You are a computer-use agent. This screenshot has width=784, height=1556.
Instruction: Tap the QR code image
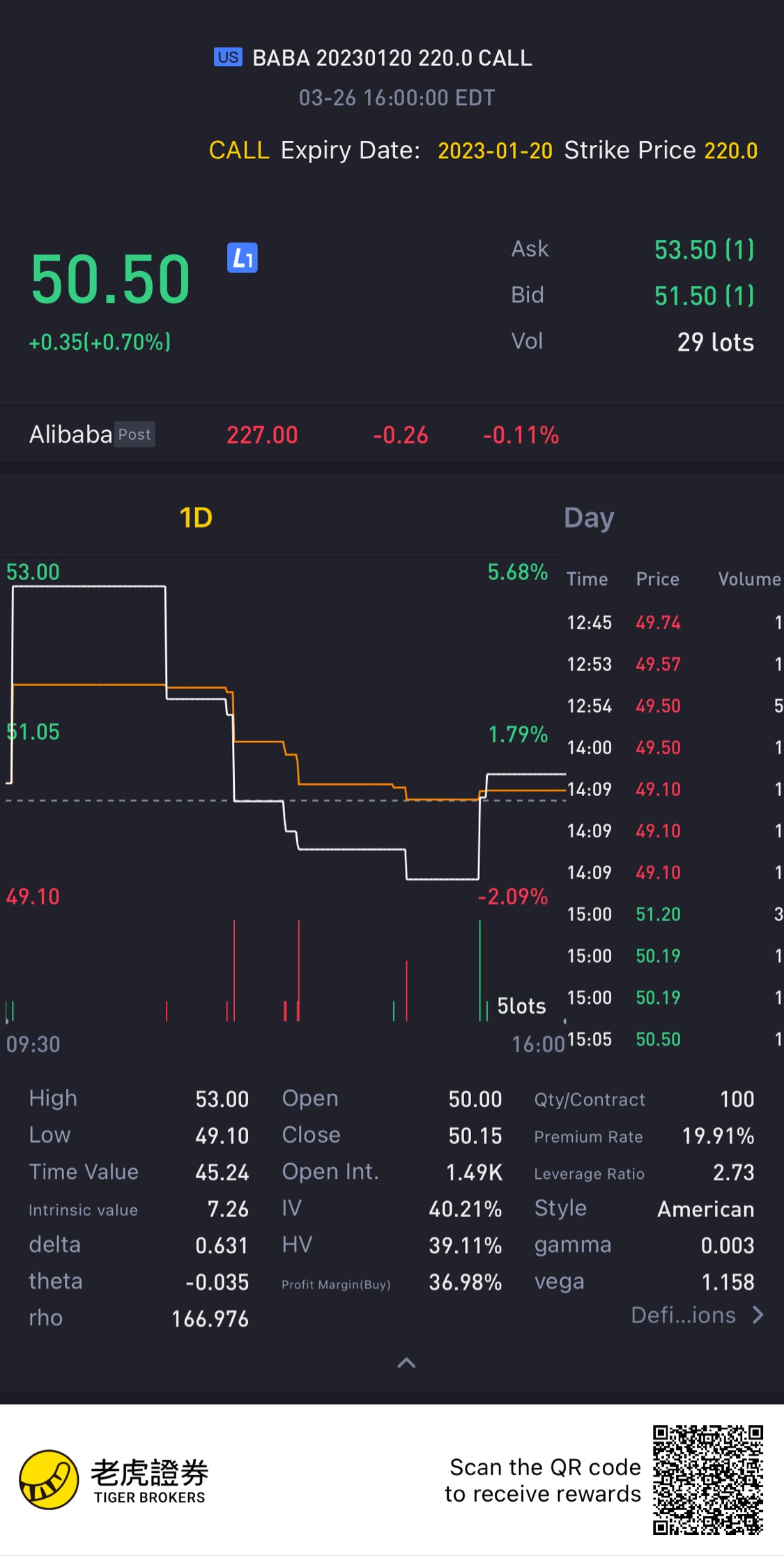pos(707,1479)
